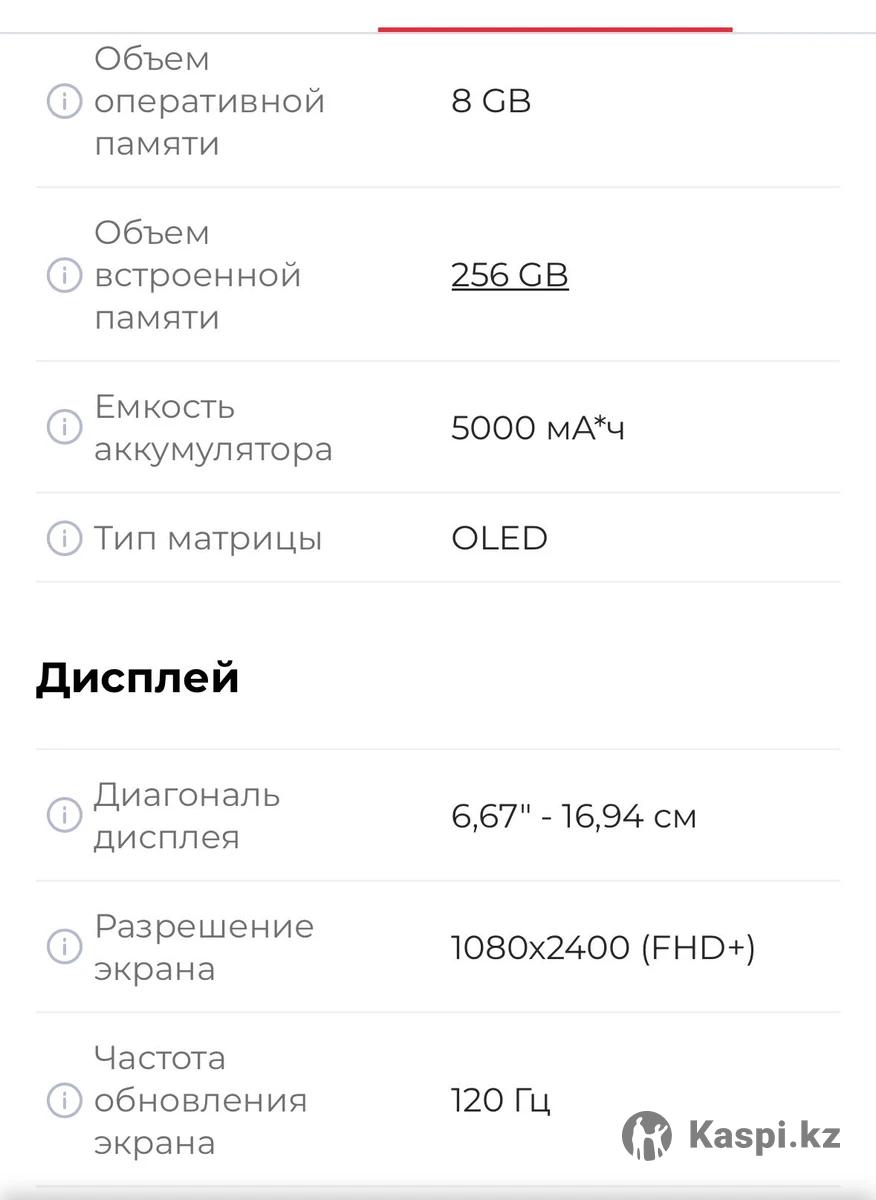Click the Kaspi.kz logo
This screenshot has width=876, height=1200.
(x=731, y=1135)
